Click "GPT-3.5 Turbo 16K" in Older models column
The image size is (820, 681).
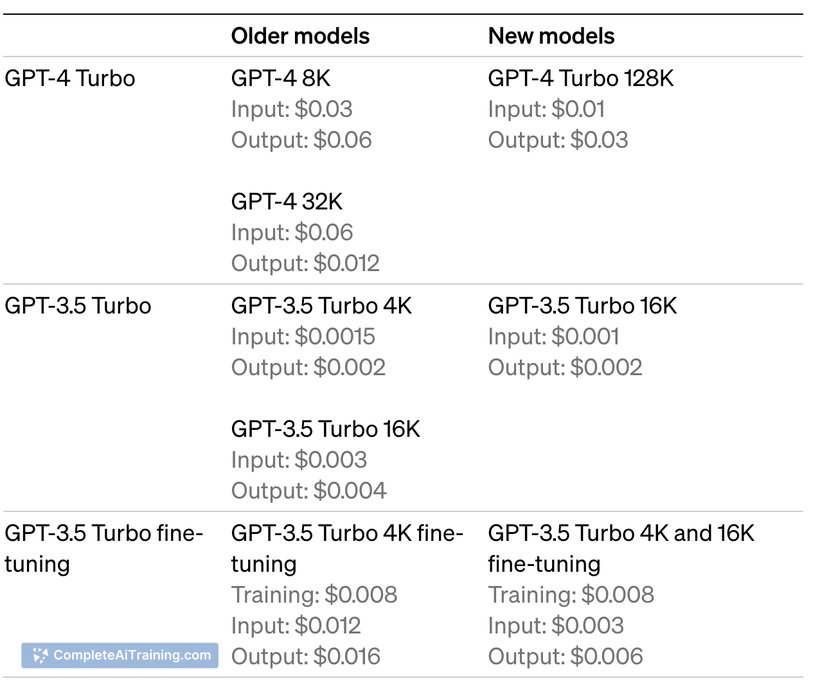click(325, 429)
